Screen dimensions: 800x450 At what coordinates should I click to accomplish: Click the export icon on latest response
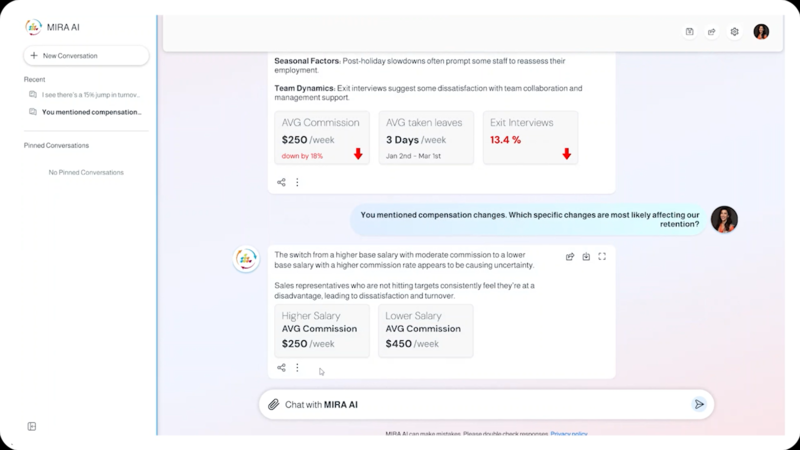(x=570, y=257)
